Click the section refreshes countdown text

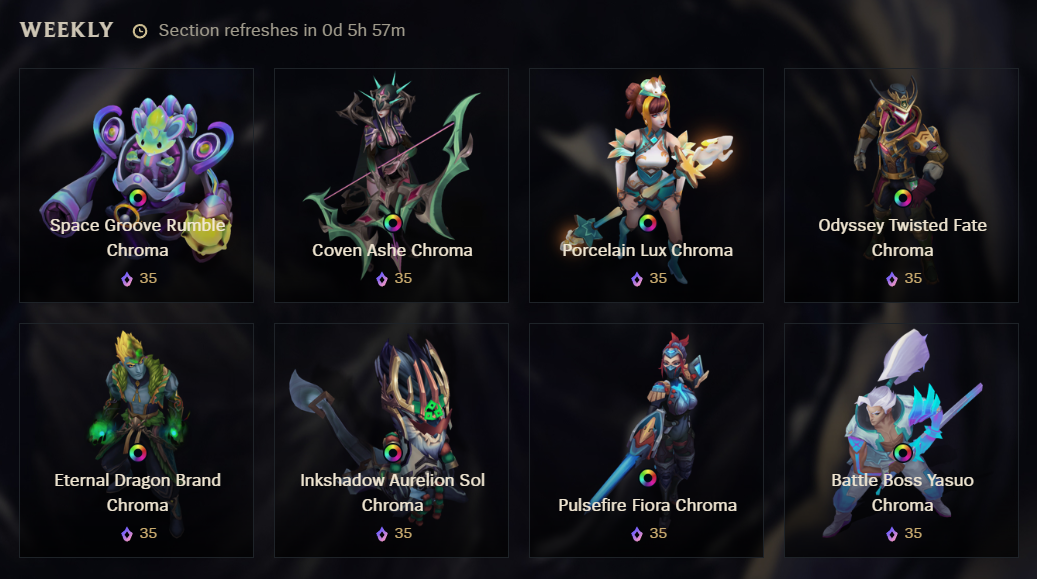coord(282,30)
